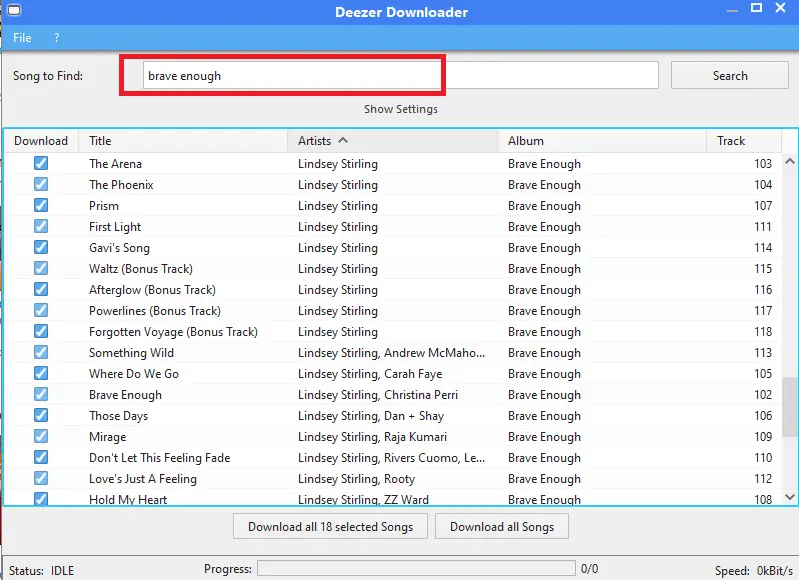Click artist 'Lindsey Stirling, Carah Faye'

click(370, 374)
